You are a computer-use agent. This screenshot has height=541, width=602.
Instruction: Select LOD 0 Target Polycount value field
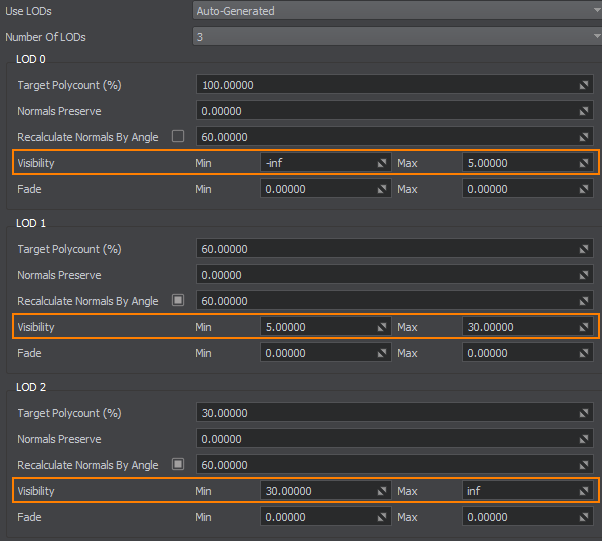click(x=385, y=85)
